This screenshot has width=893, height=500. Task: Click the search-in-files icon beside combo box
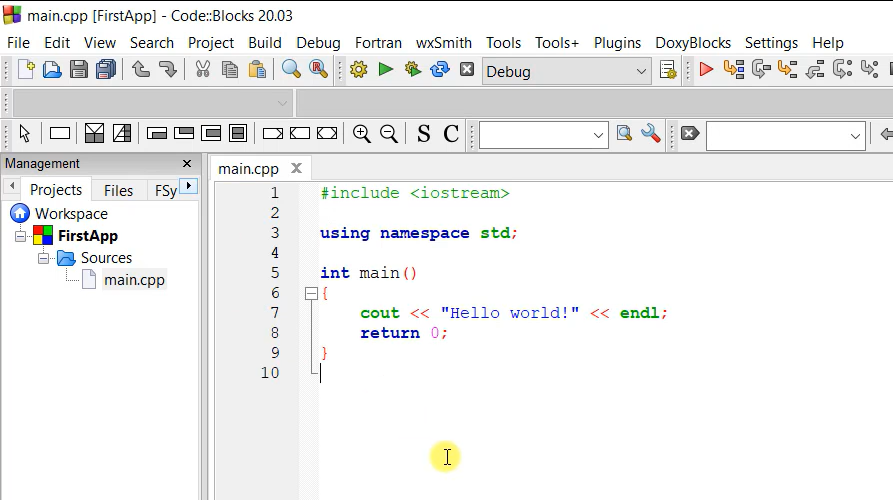pyautogui.click(x=624, y=134)
